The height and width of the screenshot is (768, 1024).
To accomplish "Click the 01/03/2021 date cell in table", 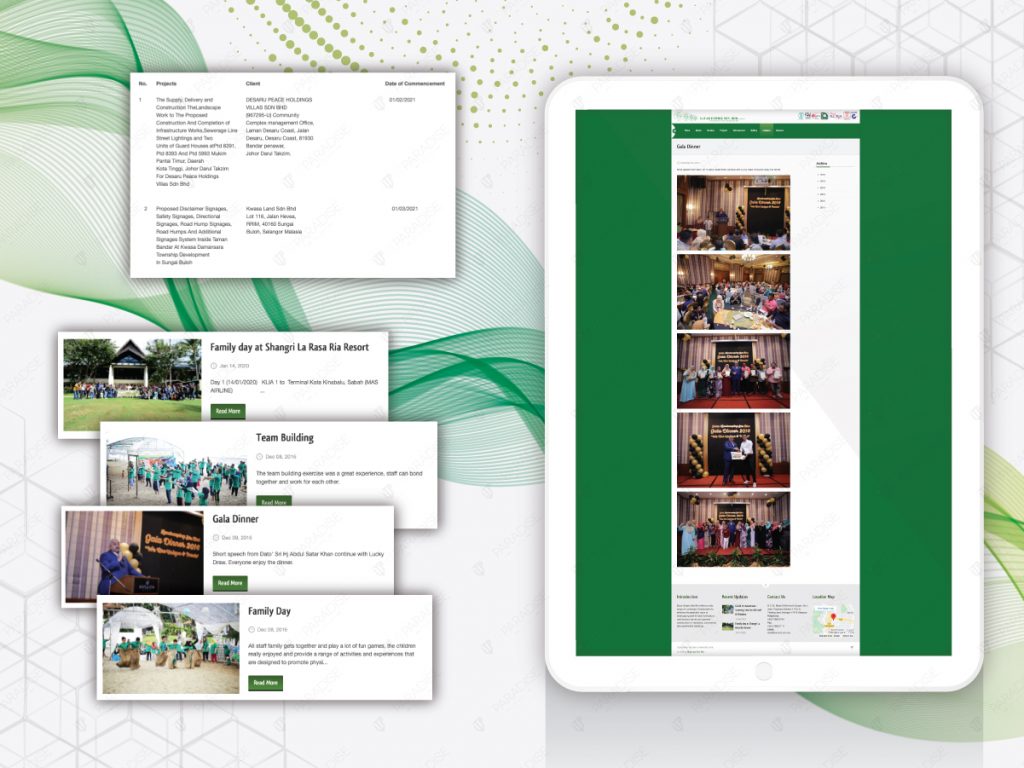I will pyautogui.click(x=404, y=209).
